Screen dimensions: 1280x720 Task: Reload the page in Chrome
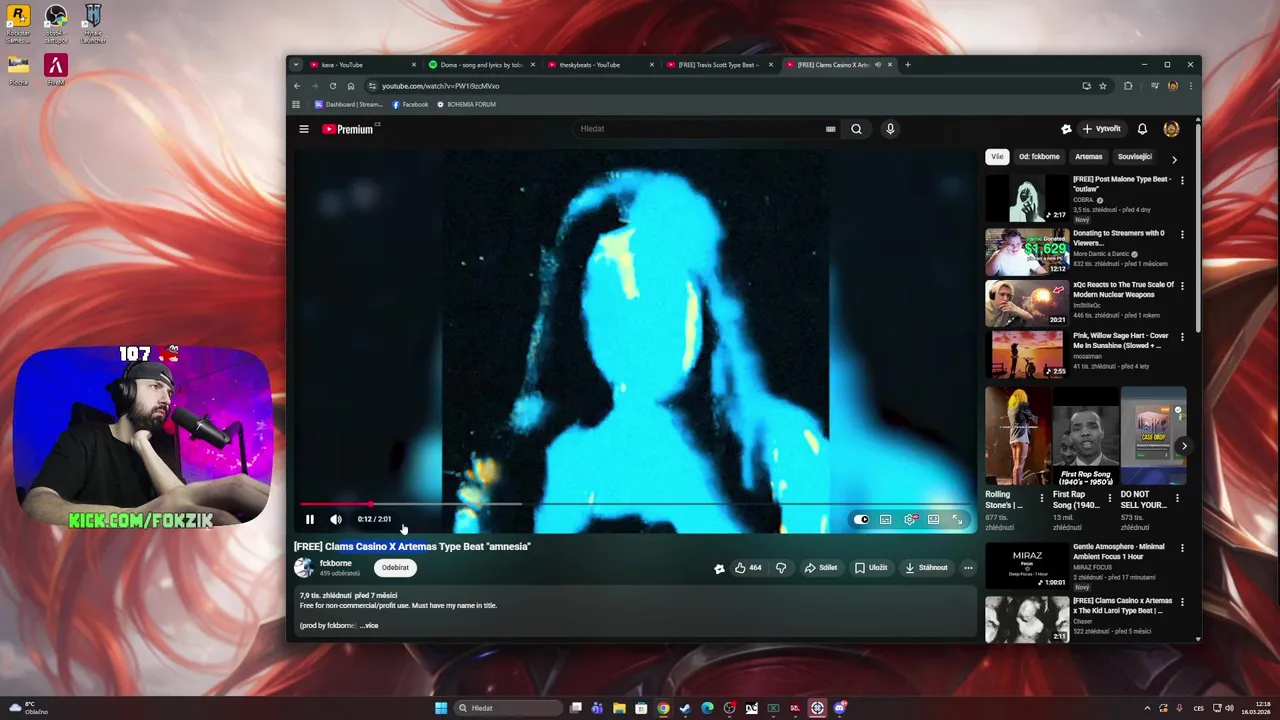click(x=333, y=86)
